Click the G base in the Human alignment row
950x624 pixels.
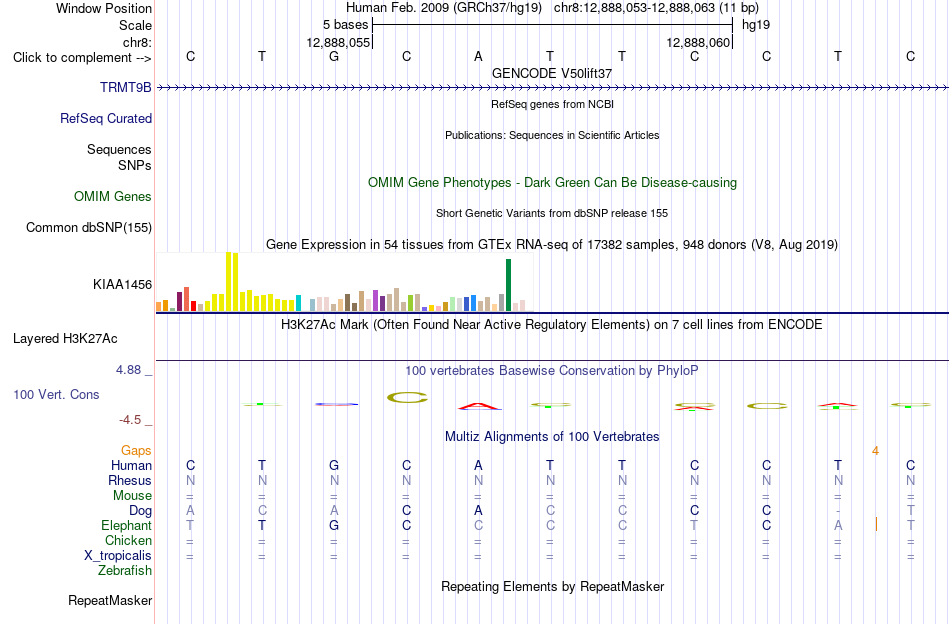click(334, 465)
